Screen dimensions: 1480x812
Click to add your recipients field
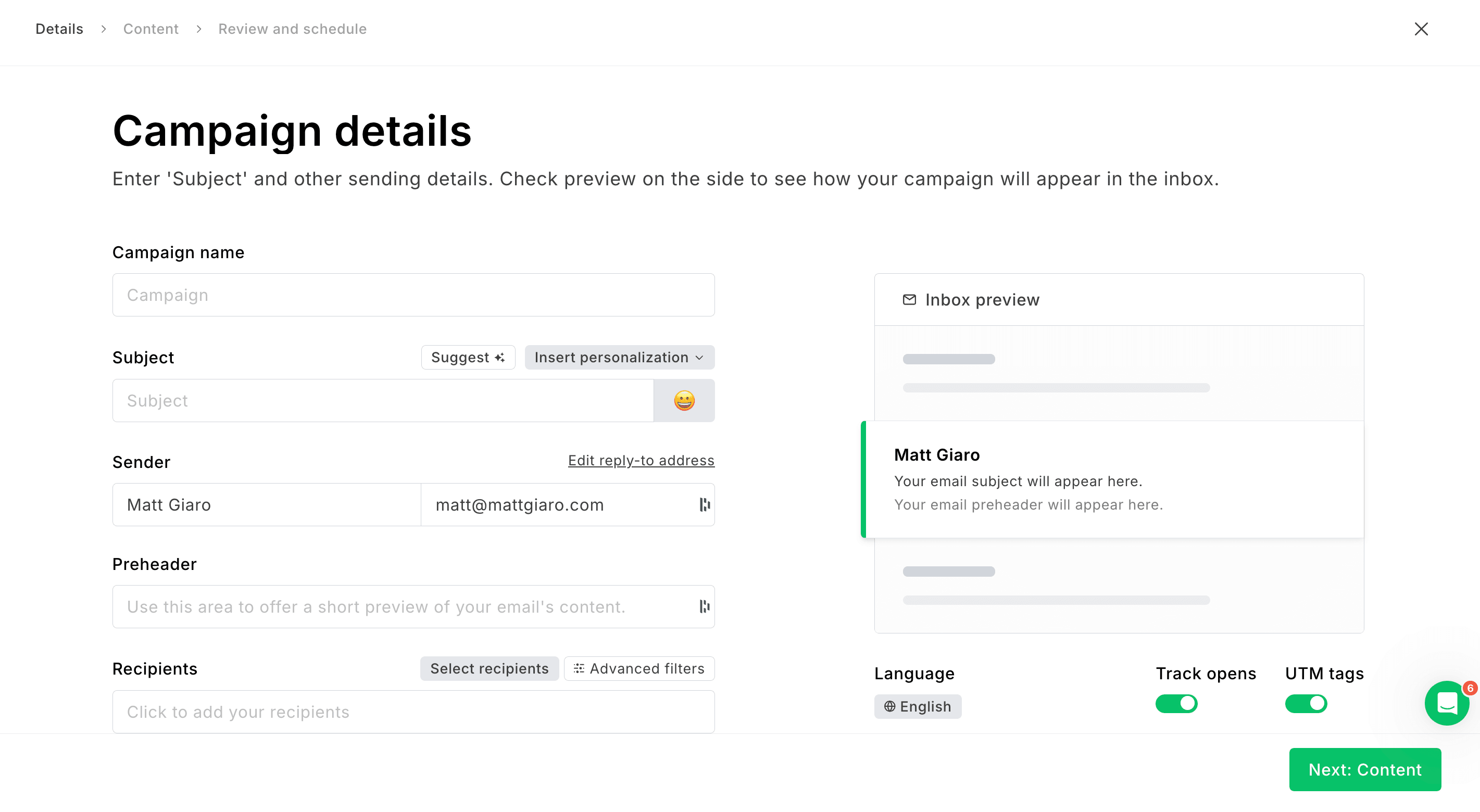(x=413, y=712)
